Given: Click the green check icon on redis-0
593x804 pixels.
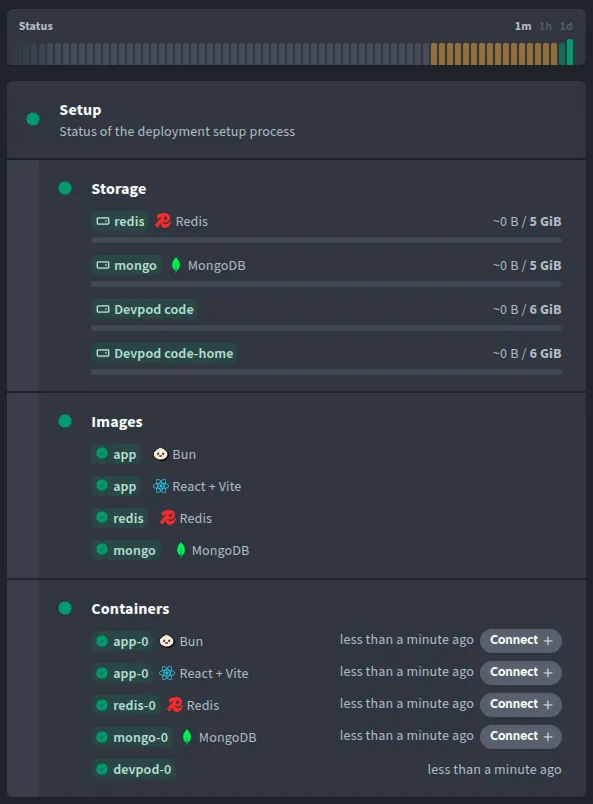Looking at the screenshot, I should [x=103, y=705].
